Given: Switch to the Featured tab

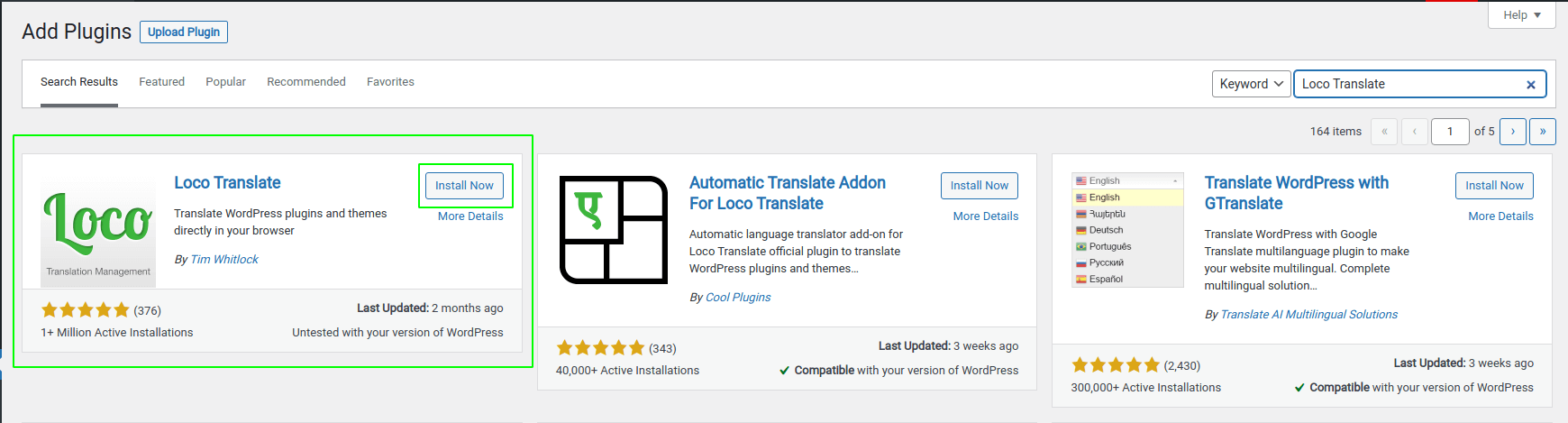Looking at the screenshot, I should pos(161,82).
